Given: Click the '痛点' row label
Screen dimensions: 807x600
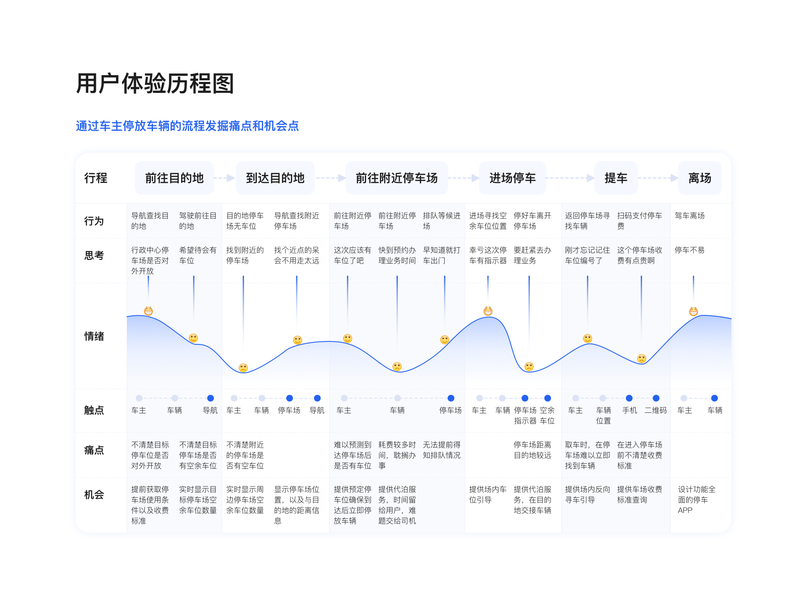Looking at the screenshot, I should pyautogui.click(x=94, y=450).
